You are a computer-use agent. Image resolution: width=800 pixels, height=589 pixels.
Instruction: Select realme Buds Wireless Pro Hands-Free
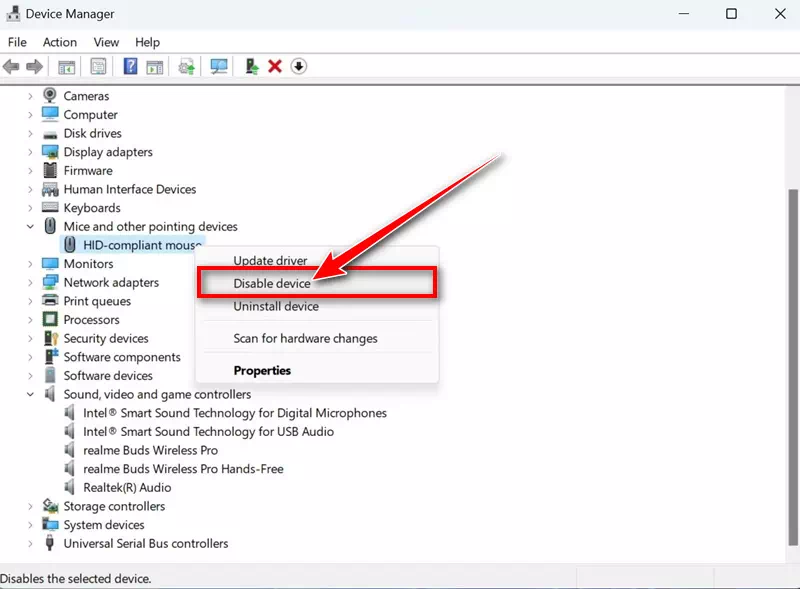(x=183, y=469)
